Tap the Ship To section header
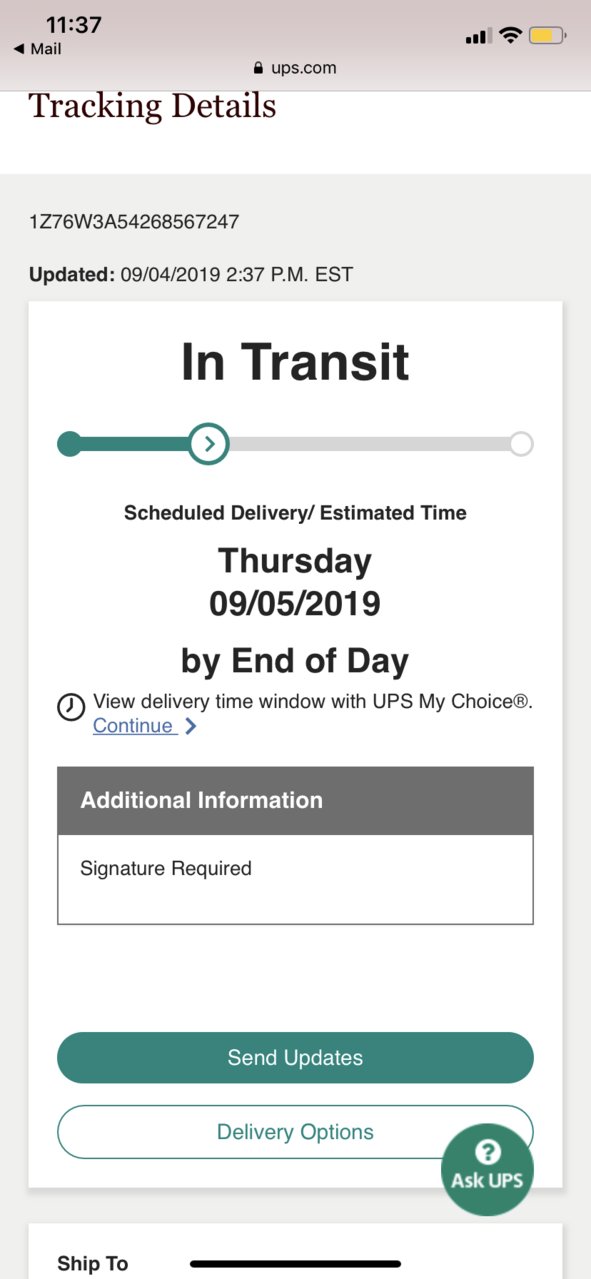Image resolution: width=591 pixels, height=1279 pixels. 93,1264
